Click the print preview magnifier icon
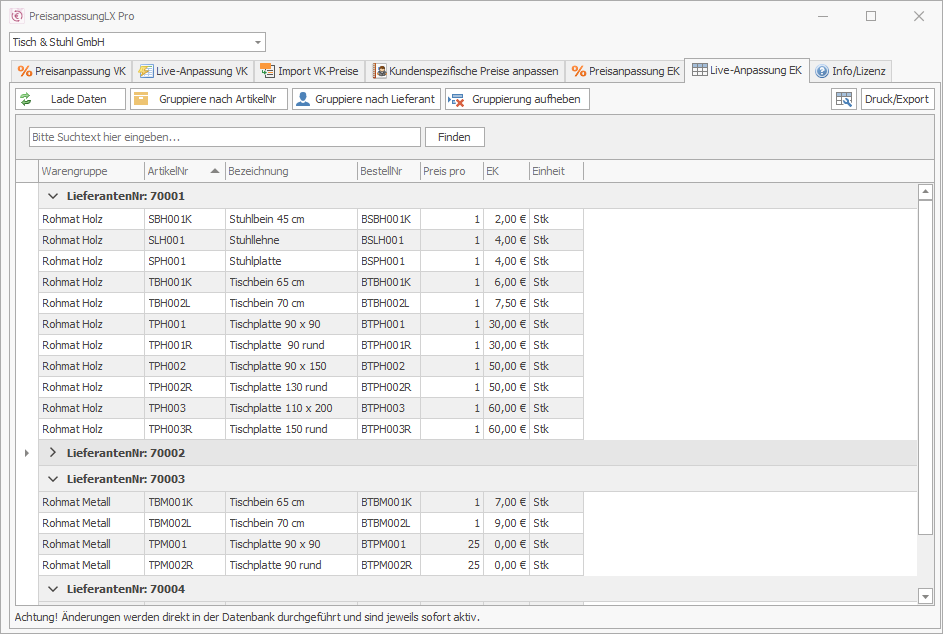This screenshot has width=943, height=634. [843, 99]
